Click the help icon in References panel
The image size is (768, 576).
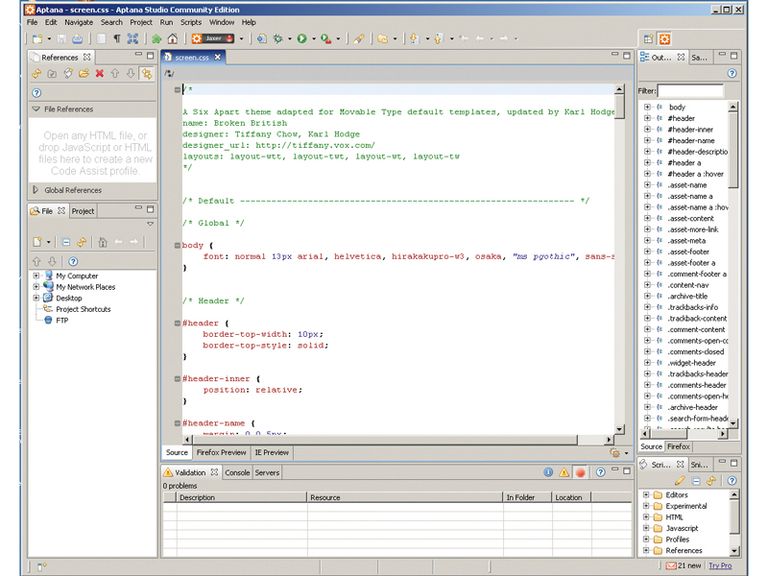pos(37,93)
